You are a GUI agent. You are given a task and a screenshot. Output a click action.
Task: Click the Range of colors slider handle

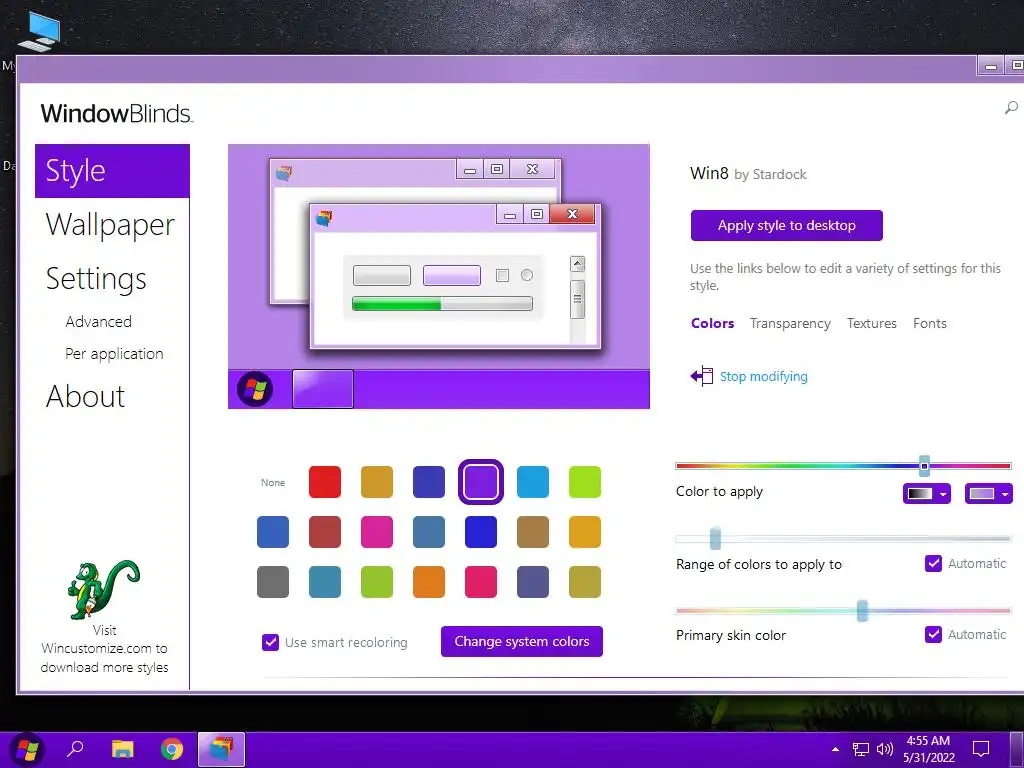tap(715, 538)
